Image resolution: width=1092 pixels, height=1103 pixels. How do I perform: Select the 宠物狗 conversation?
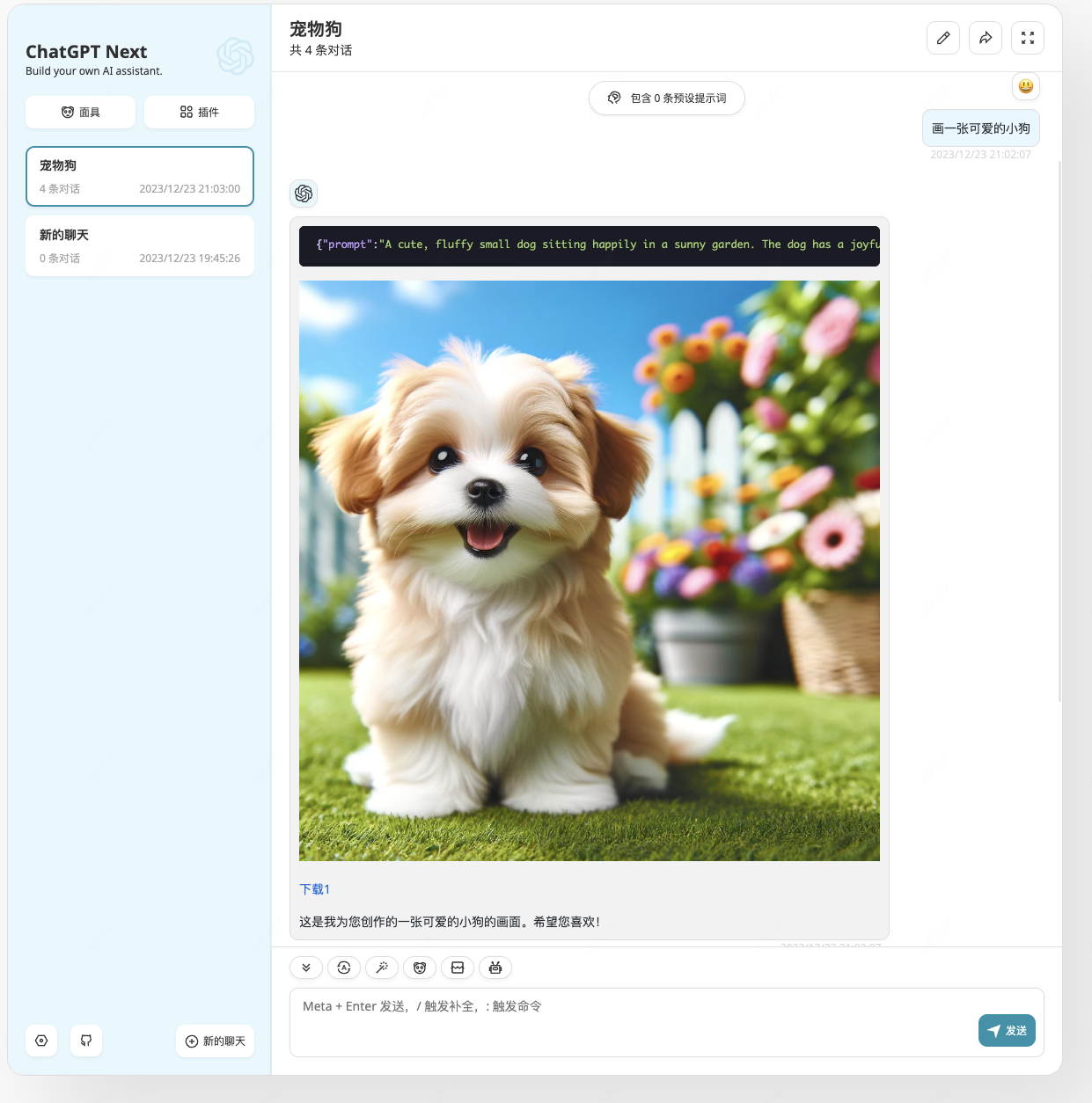coord(140,176)
